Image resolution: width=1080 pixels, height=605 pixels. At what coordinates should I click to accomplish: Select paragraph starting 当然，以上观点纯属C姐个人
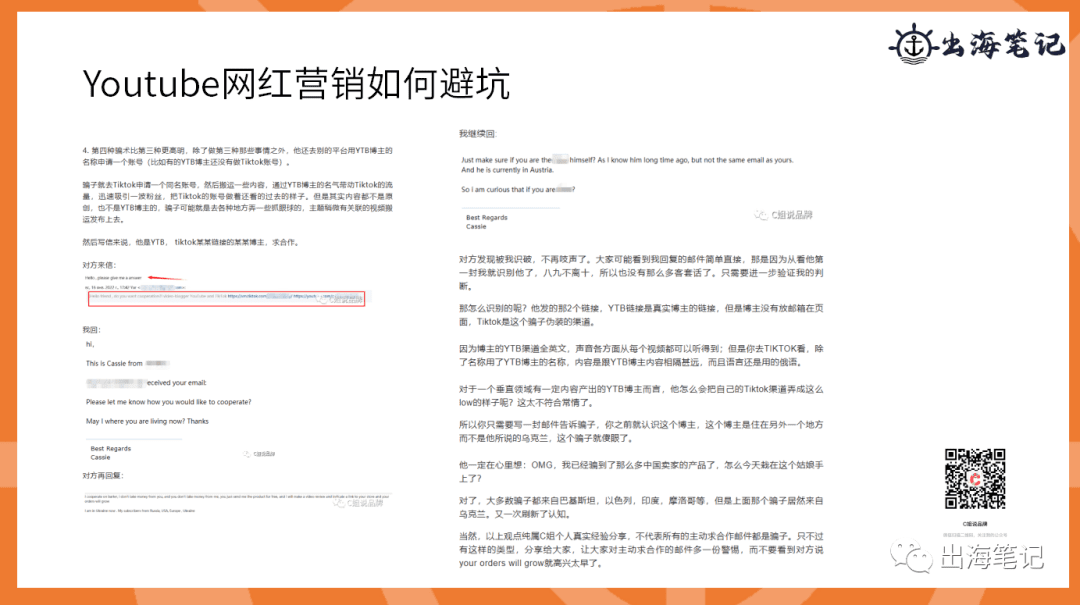click(641, 549)
